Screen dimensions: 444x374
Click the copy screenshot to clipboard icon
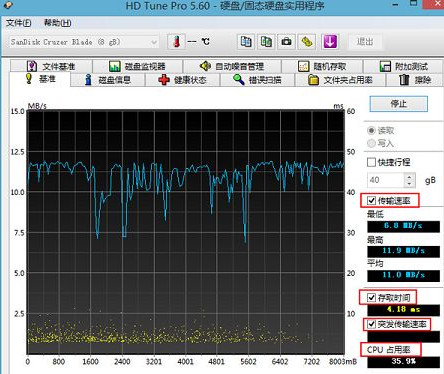(266, 42)
